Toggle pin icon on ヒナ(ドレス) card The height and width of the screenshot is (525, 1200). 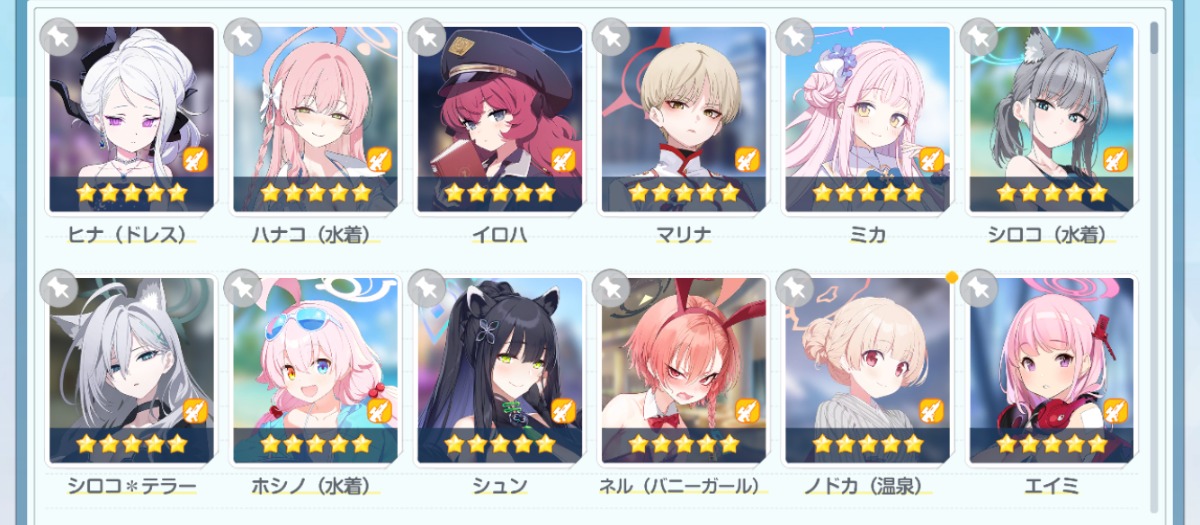59,37
